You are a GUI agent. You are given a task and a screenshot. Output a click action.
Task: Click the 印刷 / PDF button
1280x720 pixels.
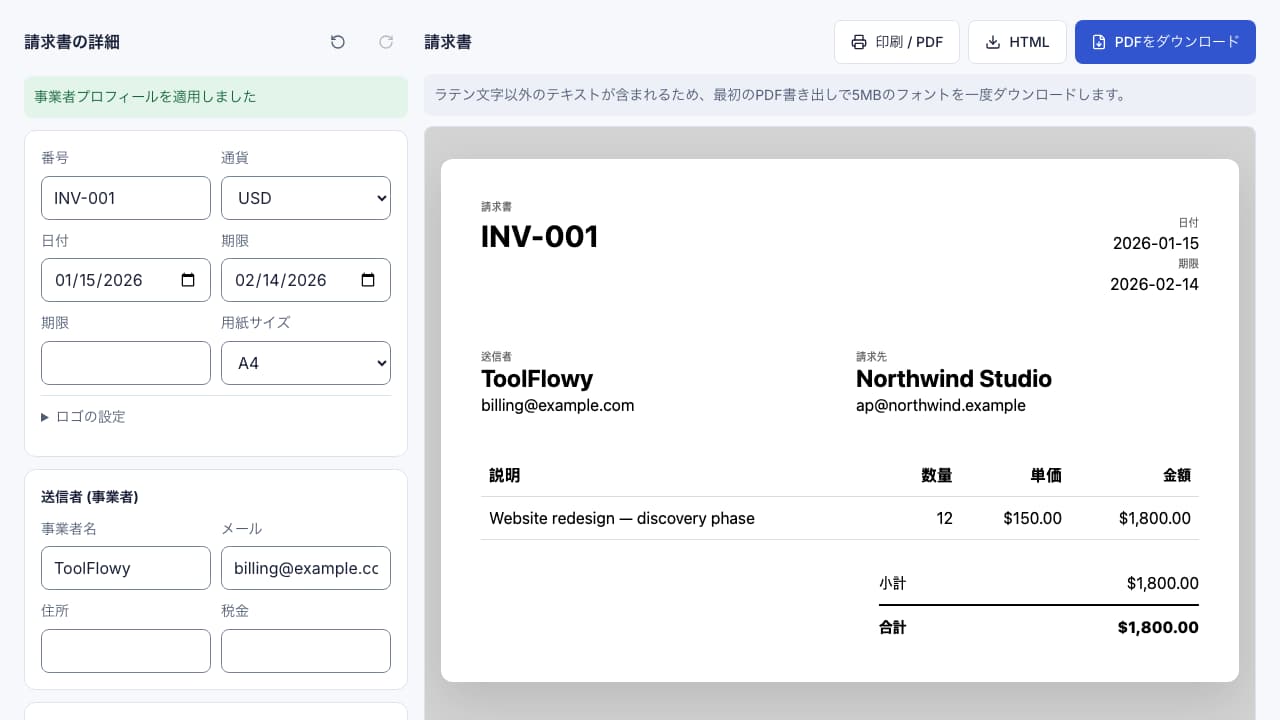click(897, 42)
